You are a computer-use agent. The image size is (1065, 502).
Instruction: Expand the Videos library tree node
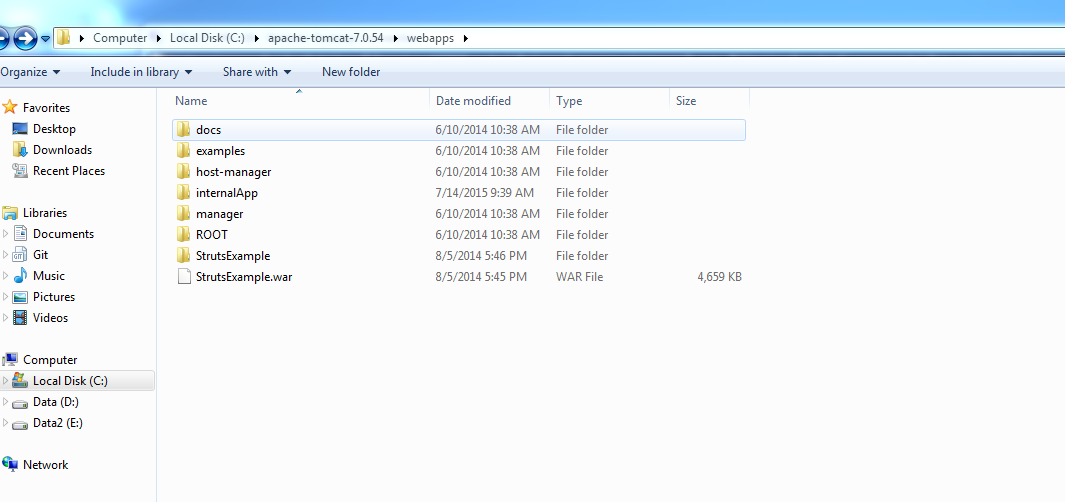coord(6,318)
